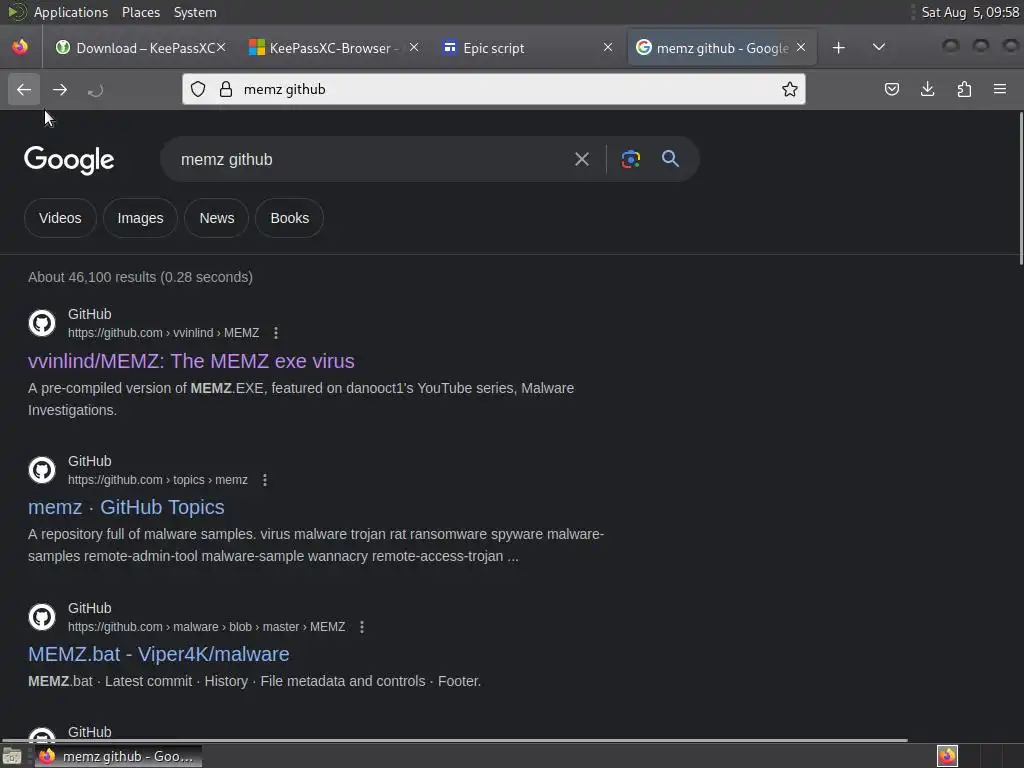Click the About 46,100 results text
This screenshot has width=1024, height=768.
pos(140,277)
